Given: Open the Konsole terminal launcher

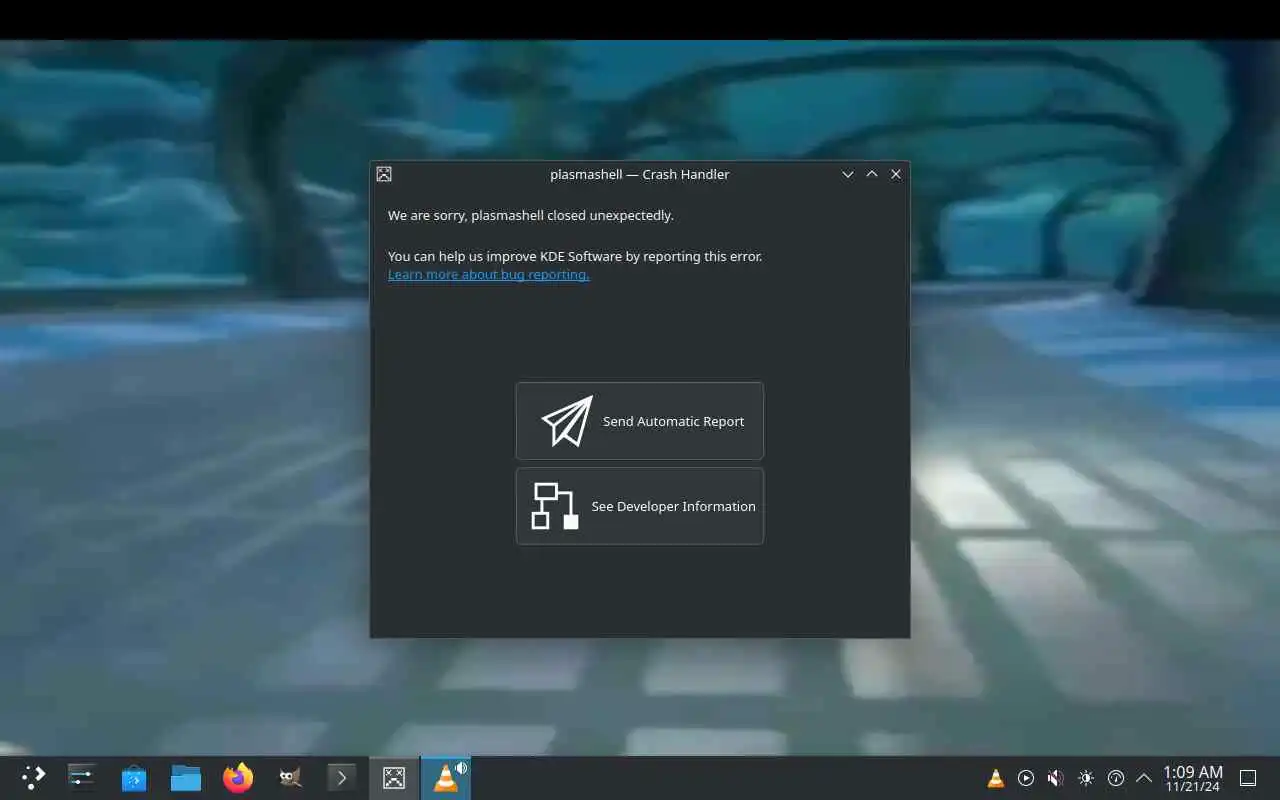Looking at the screenshot, I should (x=342, y=777).
